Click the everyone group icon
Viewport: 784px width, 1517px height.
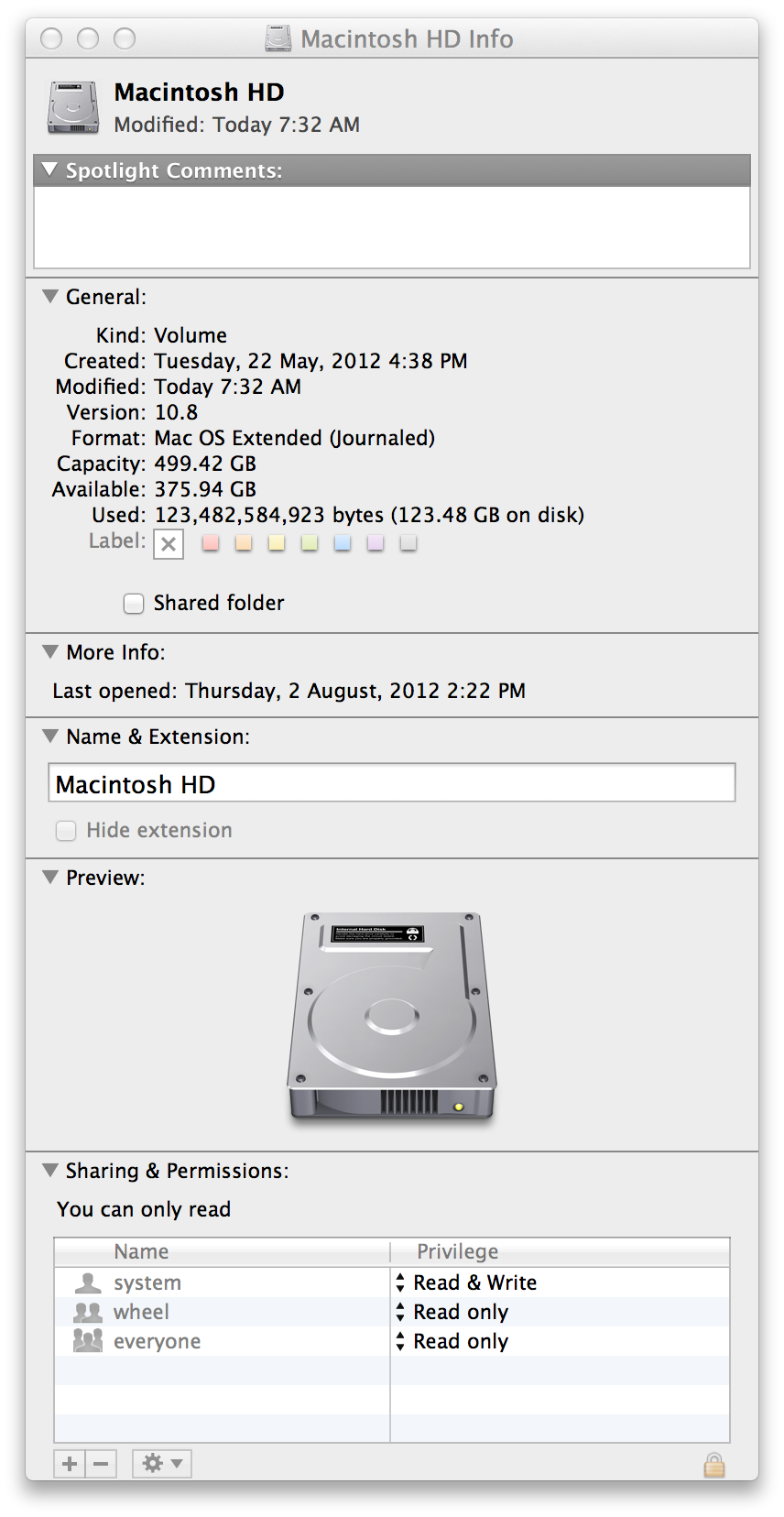[x=88, y=1341]
